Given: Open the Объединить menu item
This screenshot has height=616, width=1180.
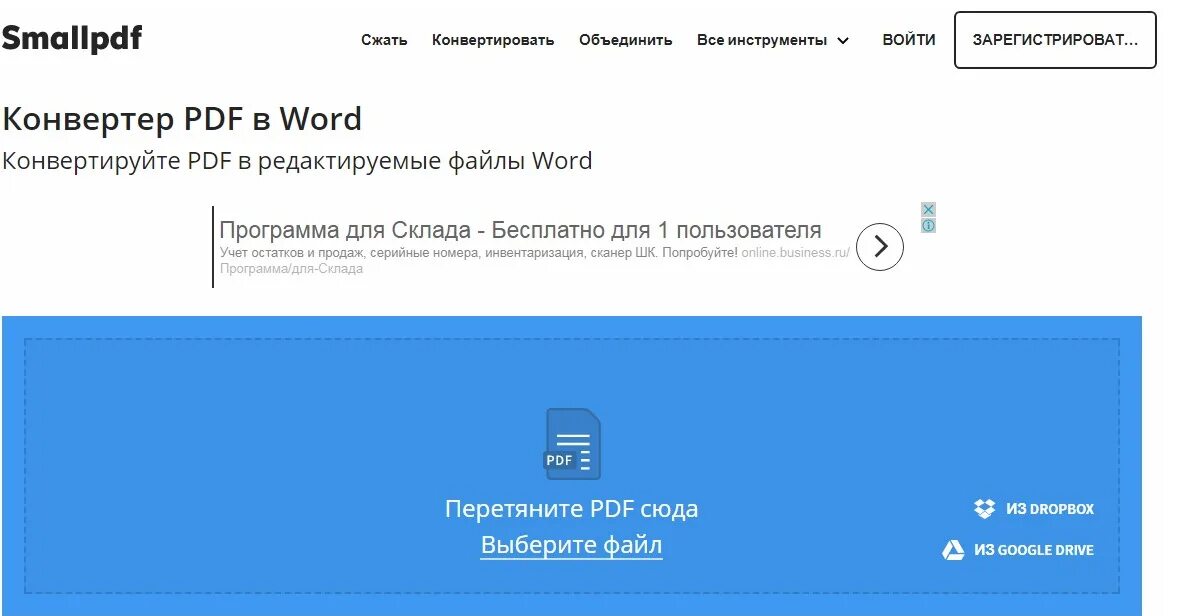Looking at the screenshot, I should [x=625, y=40].
